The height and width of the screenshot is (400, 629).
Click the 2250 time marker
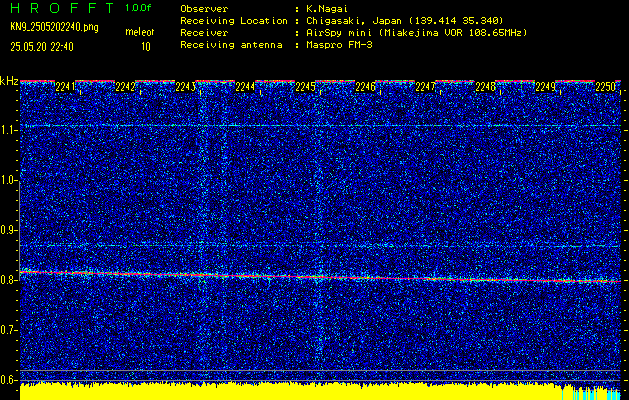[x=605, y=87]
